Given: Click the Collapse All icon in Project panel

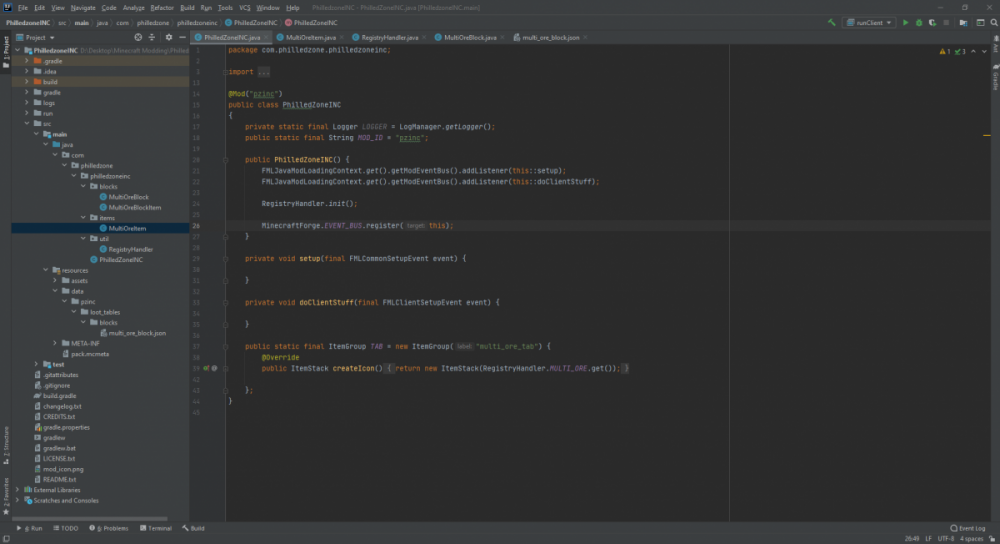Looking at the screenshot, I should [x=152, y=38].
